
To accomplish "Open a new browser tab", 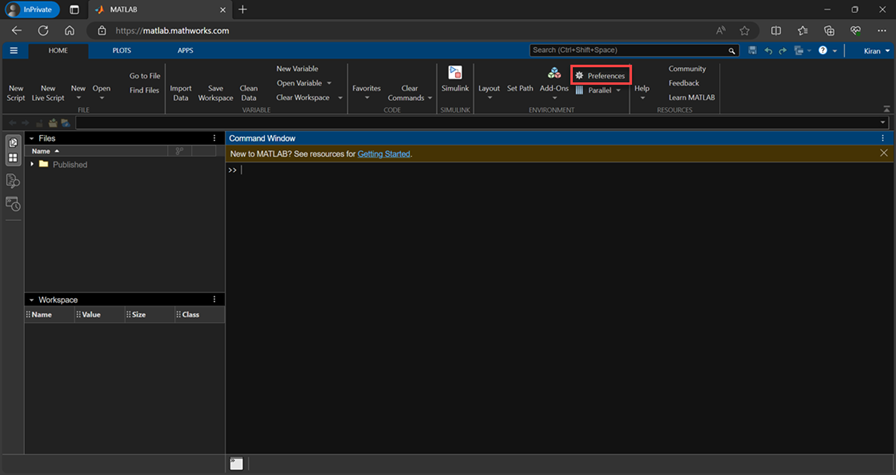I will (243, 10).
